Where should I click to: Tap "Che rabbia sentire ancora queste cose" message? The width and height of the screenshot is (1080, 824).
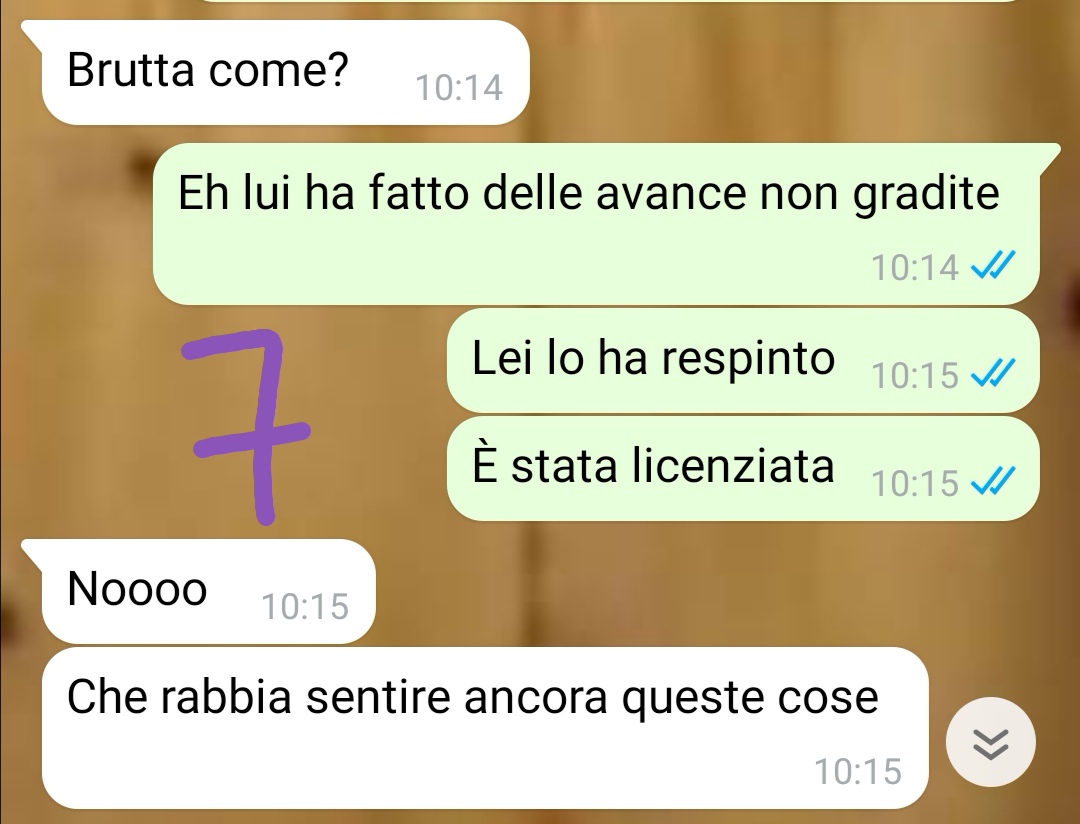[x=485, y=728]
